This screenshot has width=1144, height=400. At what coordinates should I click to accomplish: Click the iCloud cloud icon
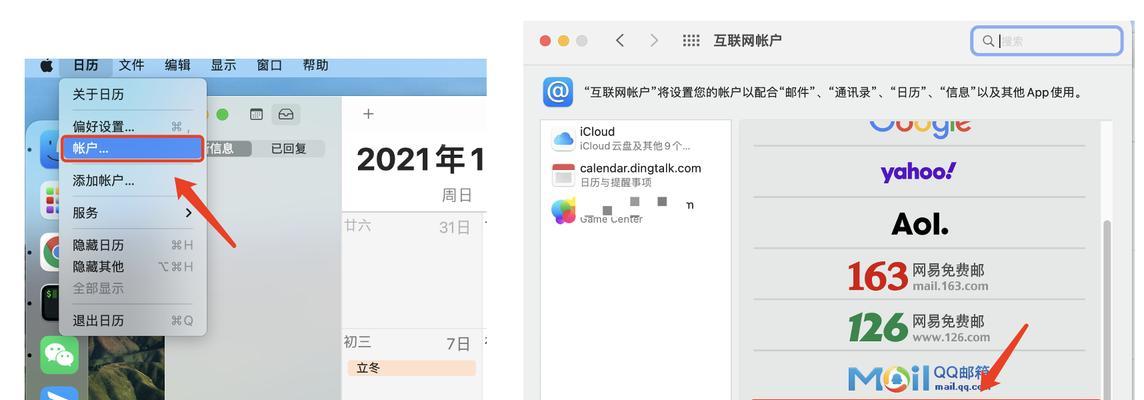tap(563, 139)
